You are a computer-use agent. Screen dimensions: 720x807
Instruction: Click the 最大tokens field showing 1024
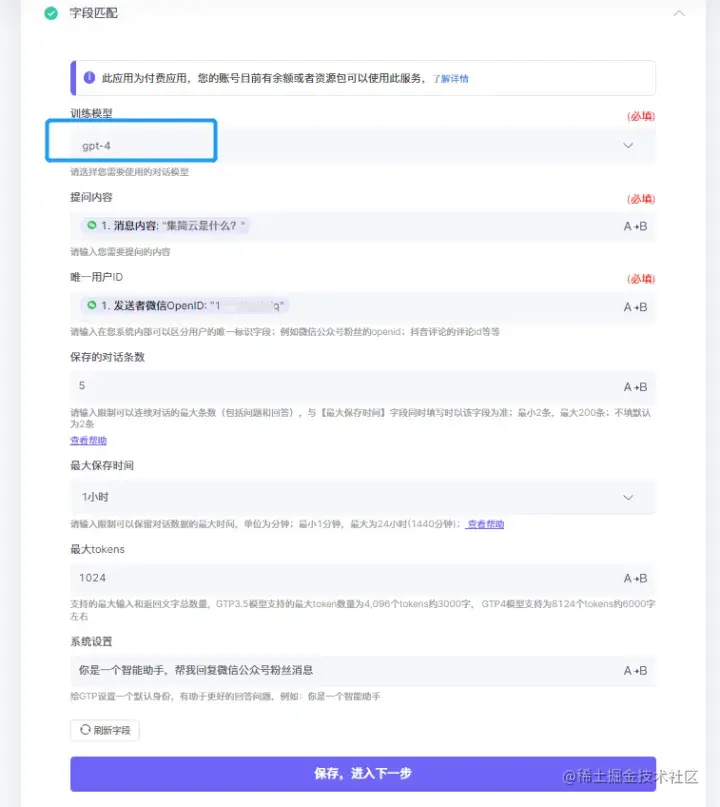(x=363, y=578)
